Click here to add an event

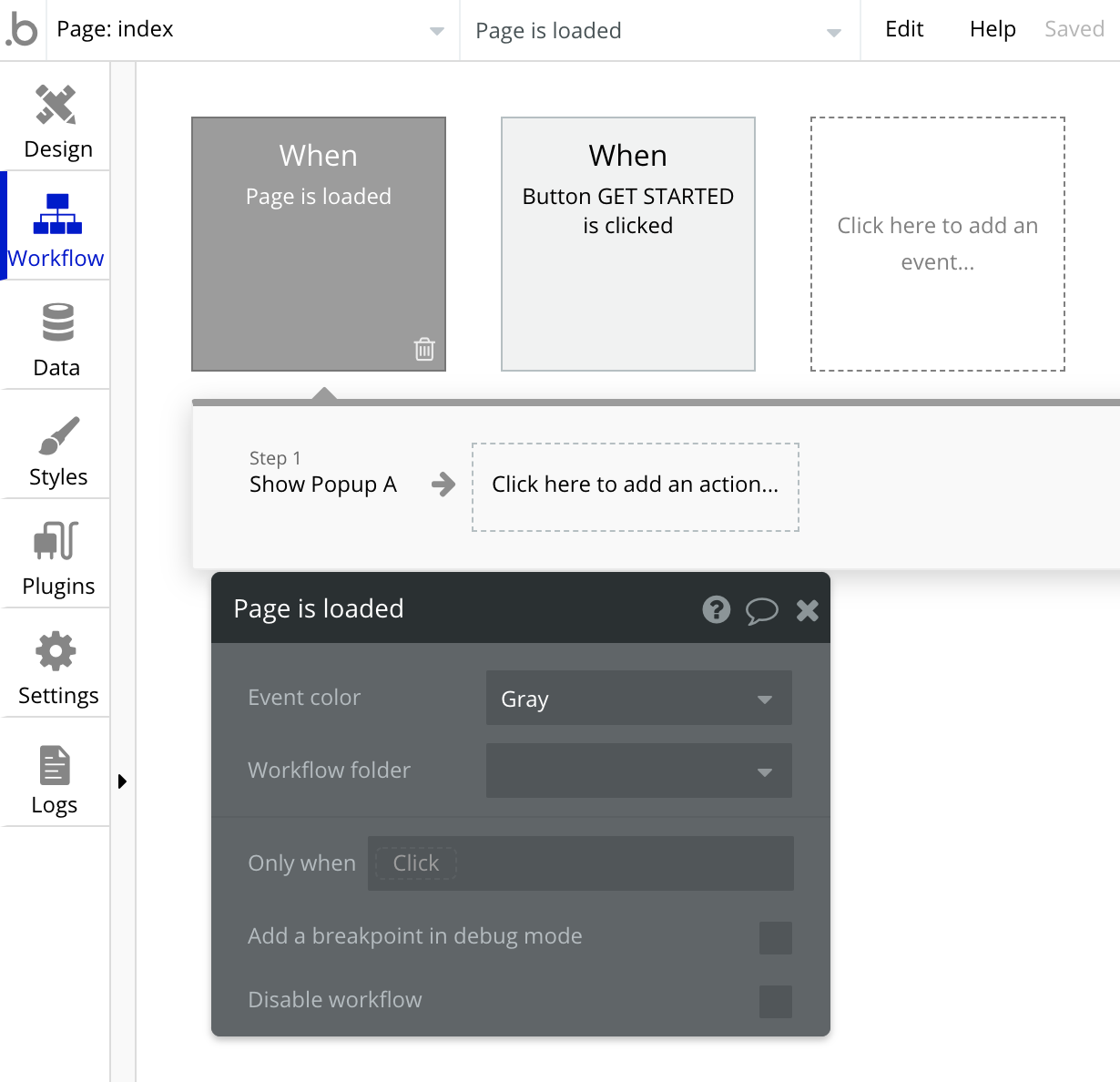coord(938,243)
